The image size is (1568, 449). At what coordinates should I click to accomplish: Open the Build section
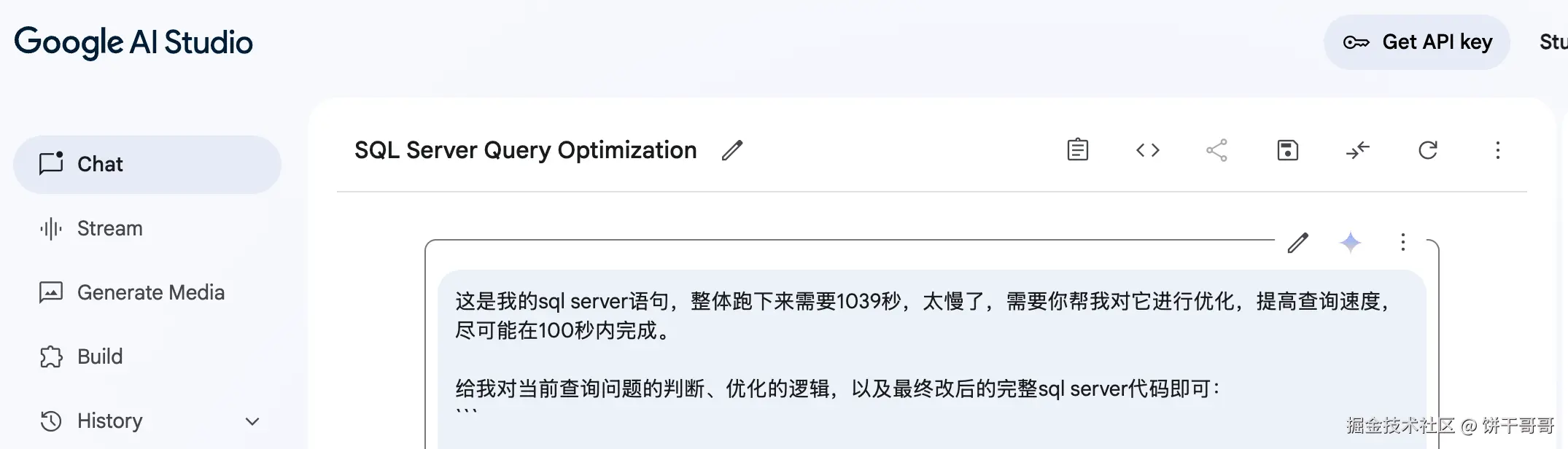100,357
